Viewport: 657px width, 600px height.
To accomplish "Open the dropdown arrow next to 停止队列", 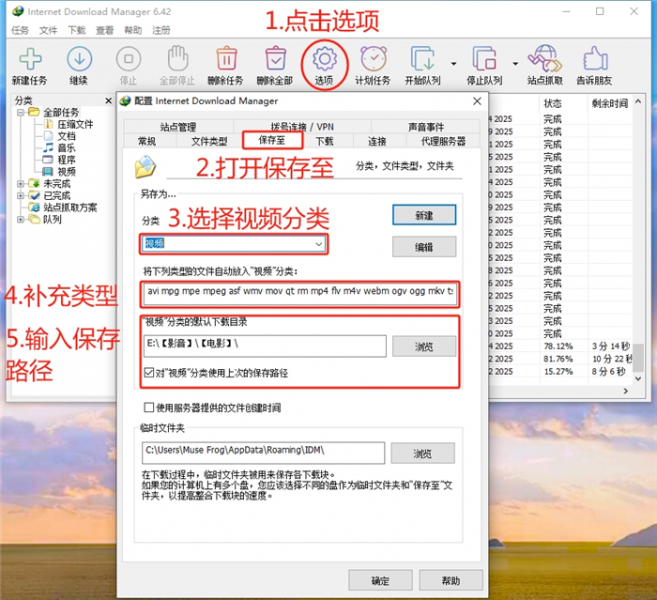I will (x=515, y=64).
